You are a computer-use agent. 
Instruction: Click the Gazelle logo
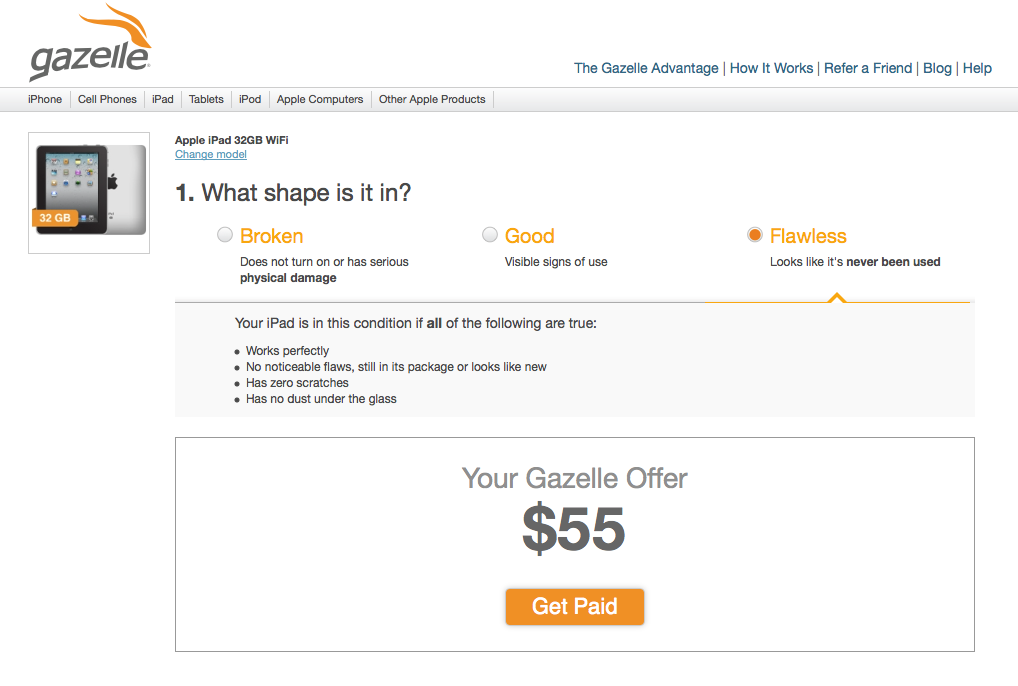90,42
